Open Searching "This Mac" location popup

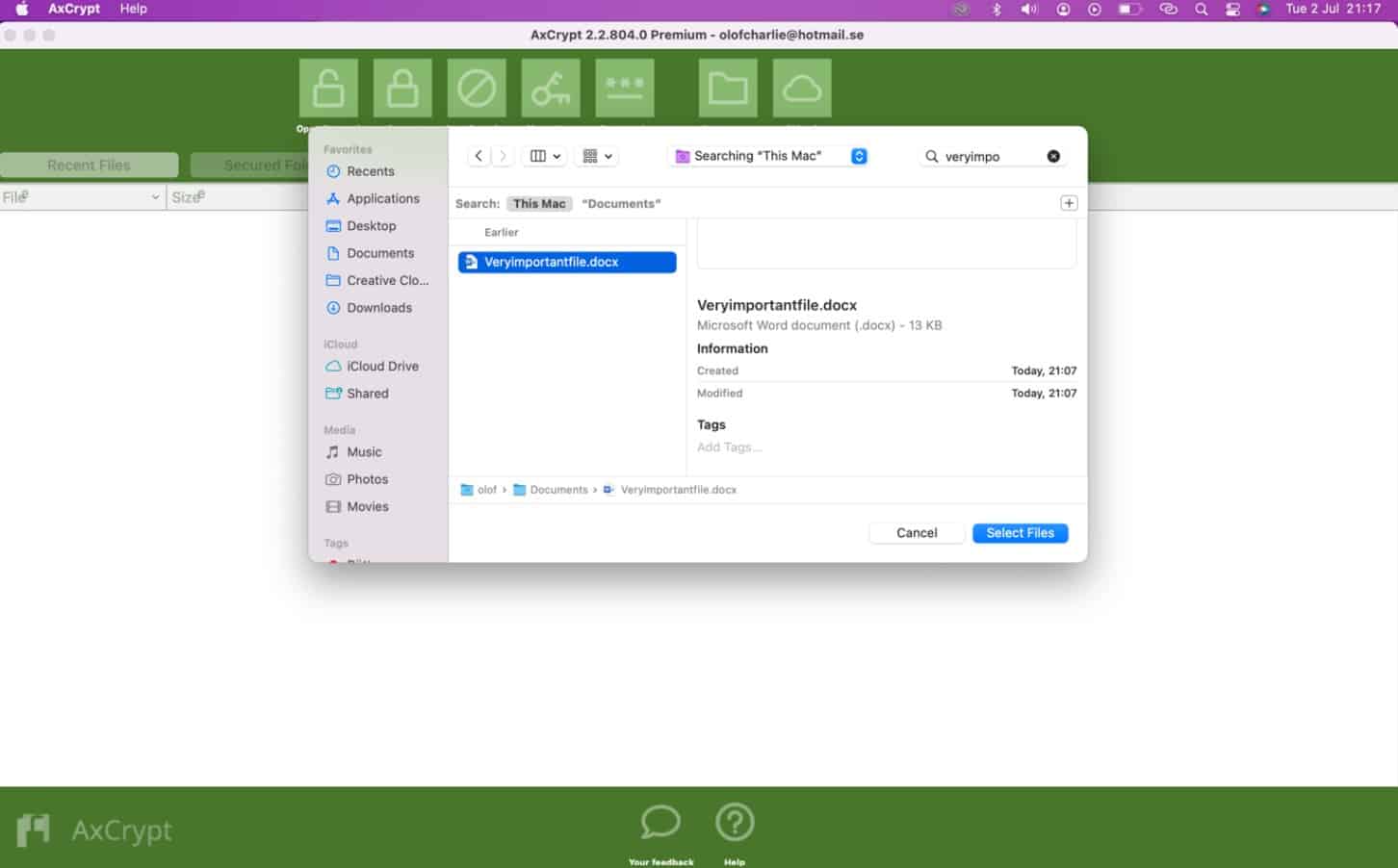point(770,156)
